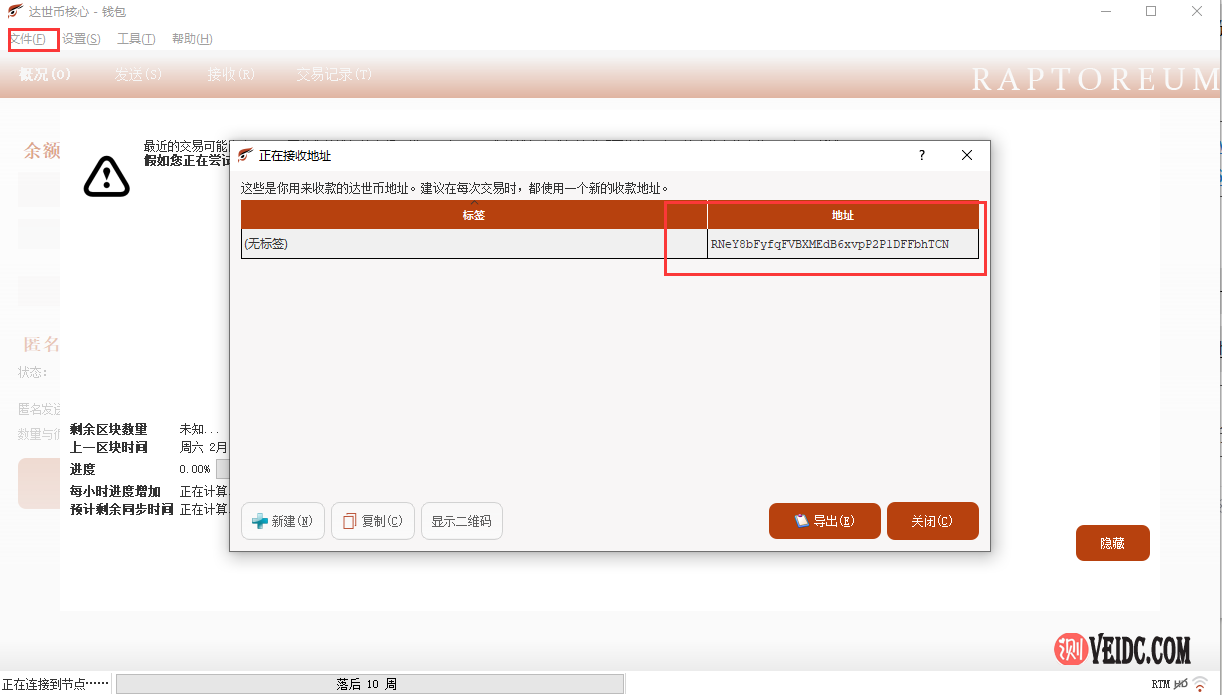This screenshot has height=695, width=1222.
Task: Click the 关闭(C) button in dialog
Action: 932,521
